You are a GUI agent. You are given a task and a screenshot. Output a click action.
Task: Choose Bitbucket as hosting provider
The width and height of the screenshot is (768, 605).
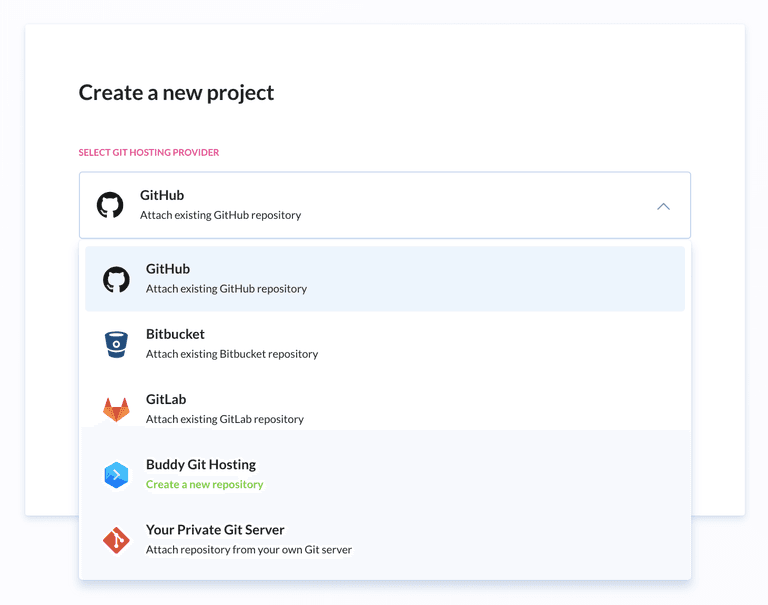click(385, 344)
